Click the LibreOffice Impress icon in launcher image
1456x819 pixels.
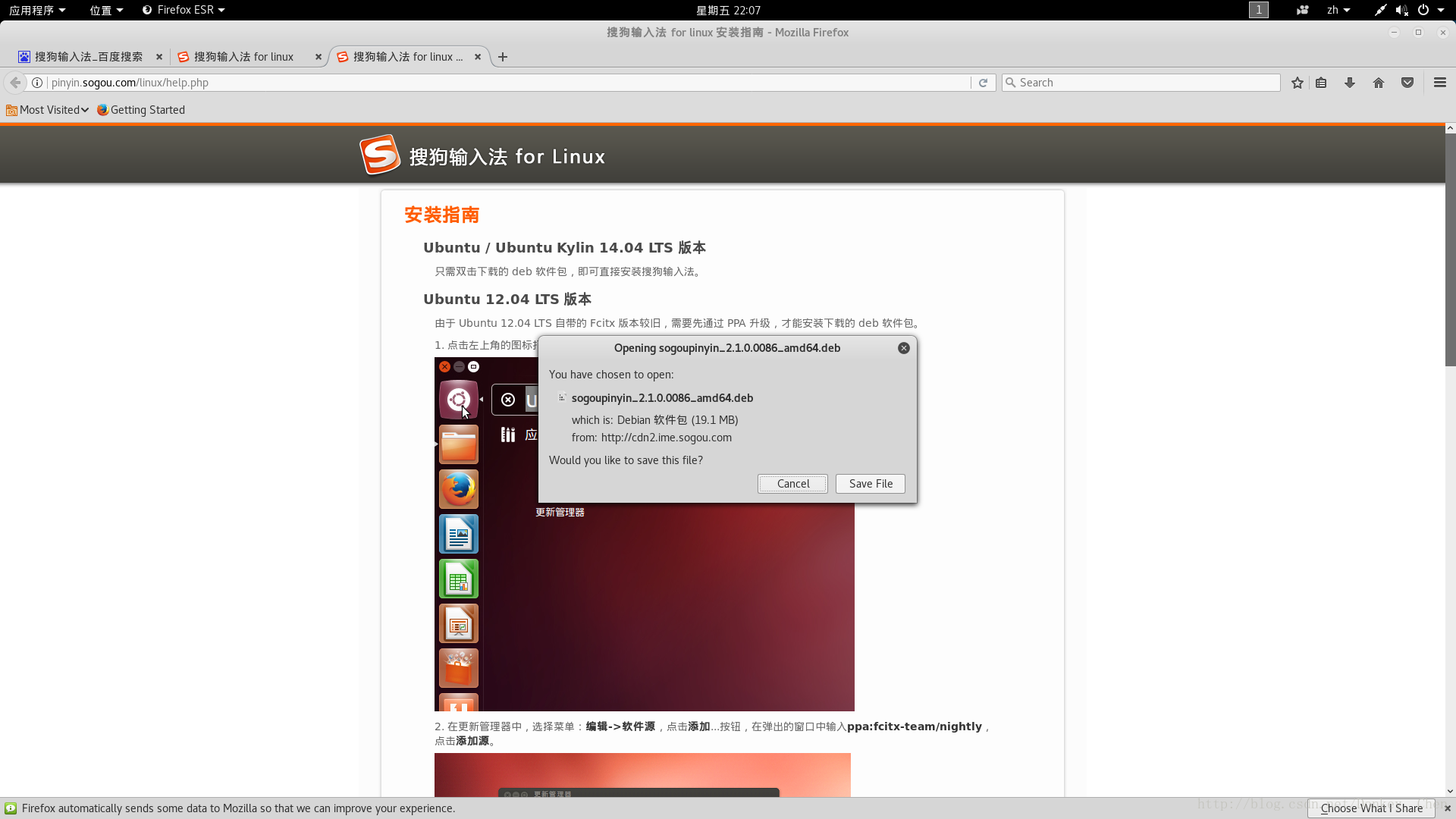[x=458, y=623]
